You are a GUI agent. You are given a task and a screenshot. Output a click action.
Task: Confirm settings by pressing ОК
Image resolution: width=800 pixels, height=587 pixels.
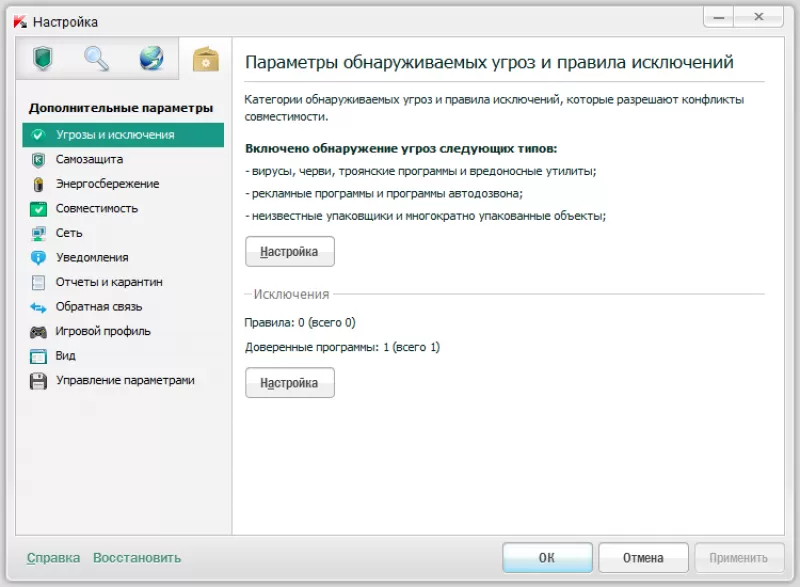point(547,557)
